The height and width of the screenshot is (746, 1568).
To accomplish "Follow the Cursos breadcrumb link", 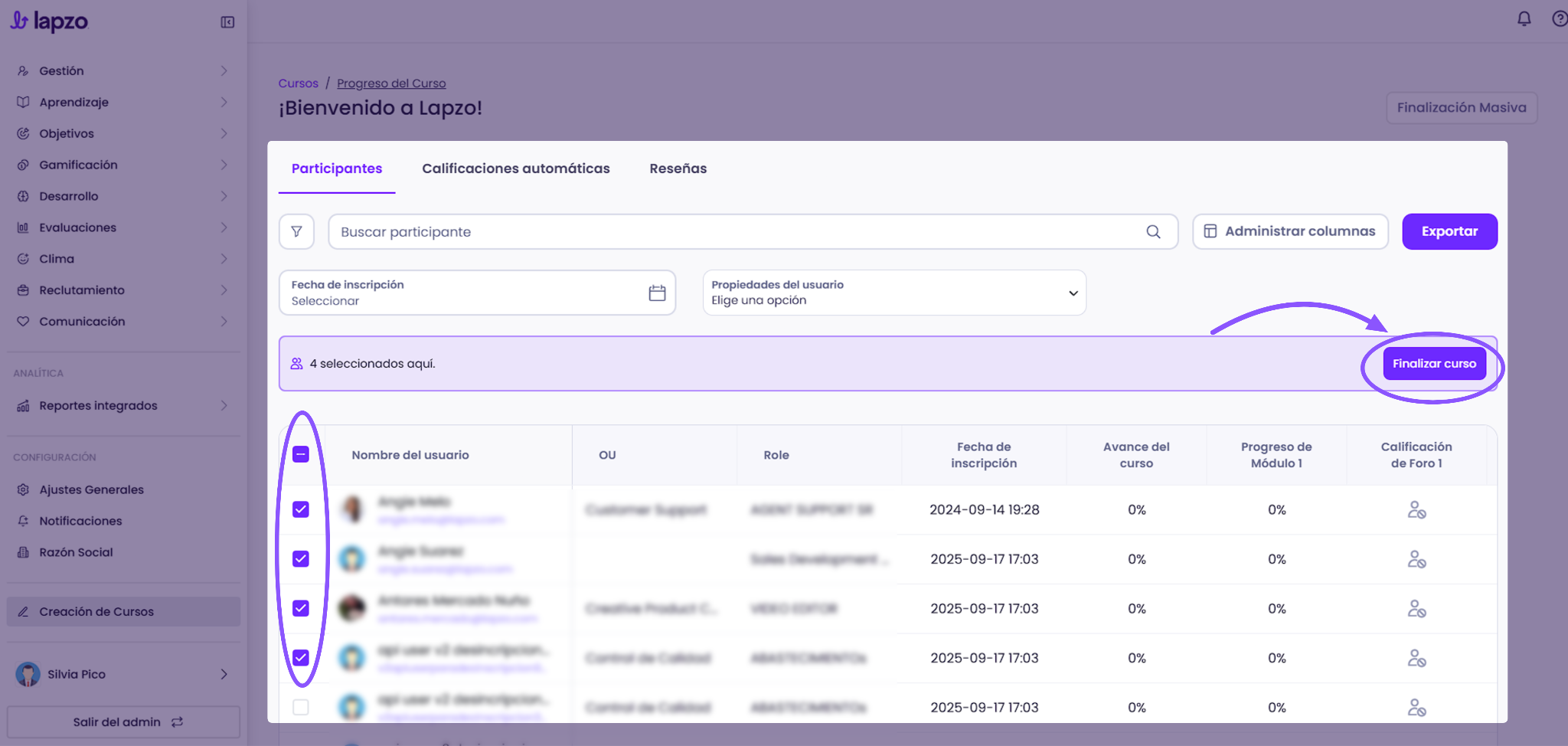I will point(298,83).
